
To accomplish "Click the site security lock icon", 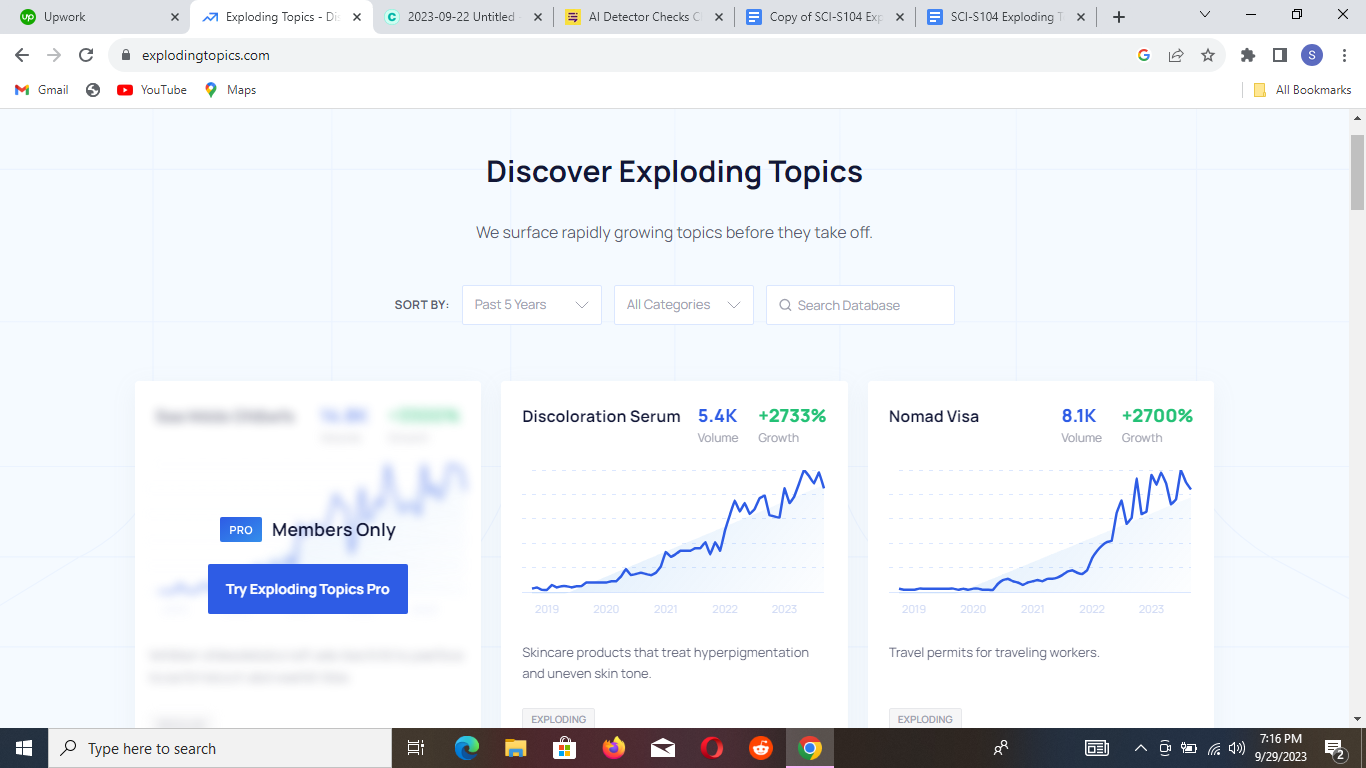I will tap(125, 56).
